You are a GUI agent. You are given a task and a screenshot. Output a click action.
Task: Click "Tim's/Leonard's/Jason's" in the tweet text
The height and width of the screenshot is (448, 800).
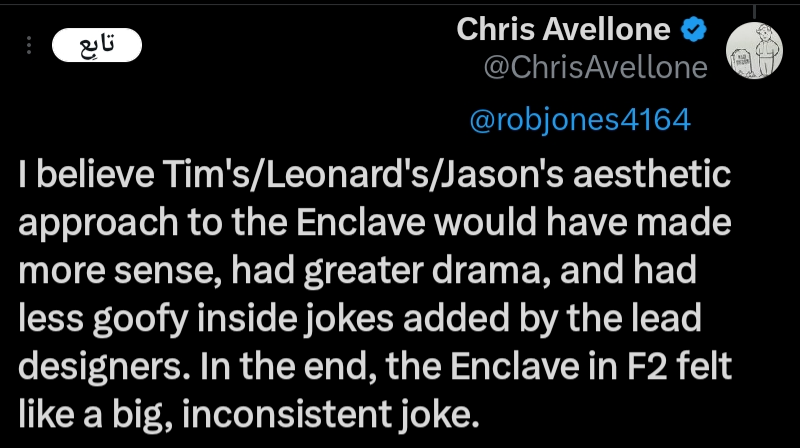pos(363,174)
